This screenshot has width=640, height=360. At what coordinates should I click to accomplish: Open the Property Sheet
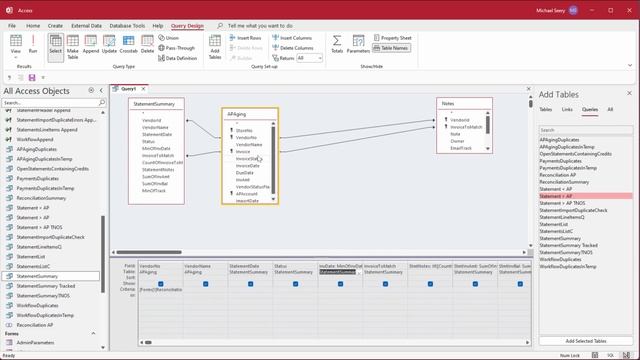pos(392,38)
